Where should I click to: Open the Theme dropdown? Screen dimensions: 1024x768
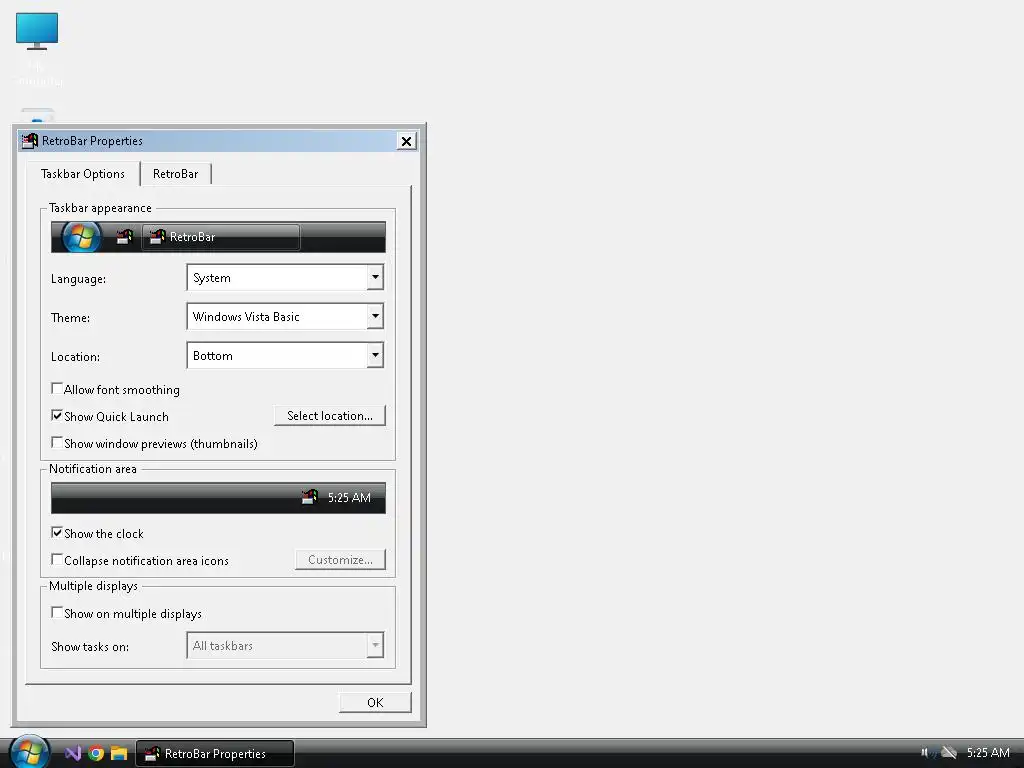point(285,317)
